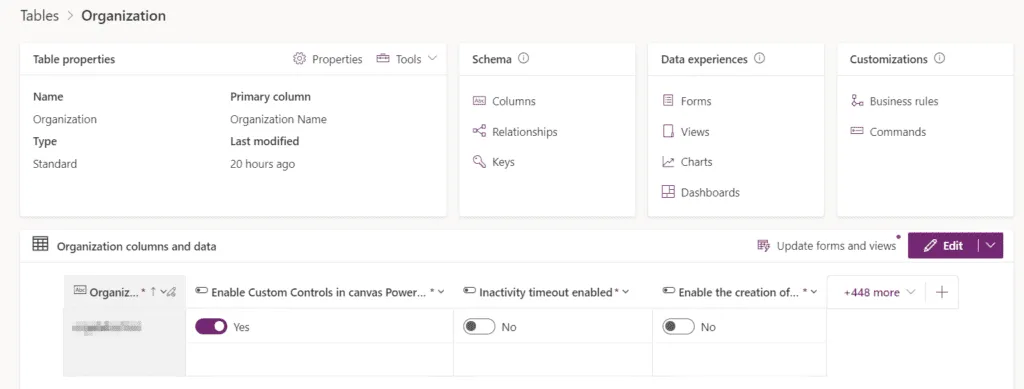Click the Charts icon
The height and width of the screenshot is (389, 1024).
(x=668, y=162)
